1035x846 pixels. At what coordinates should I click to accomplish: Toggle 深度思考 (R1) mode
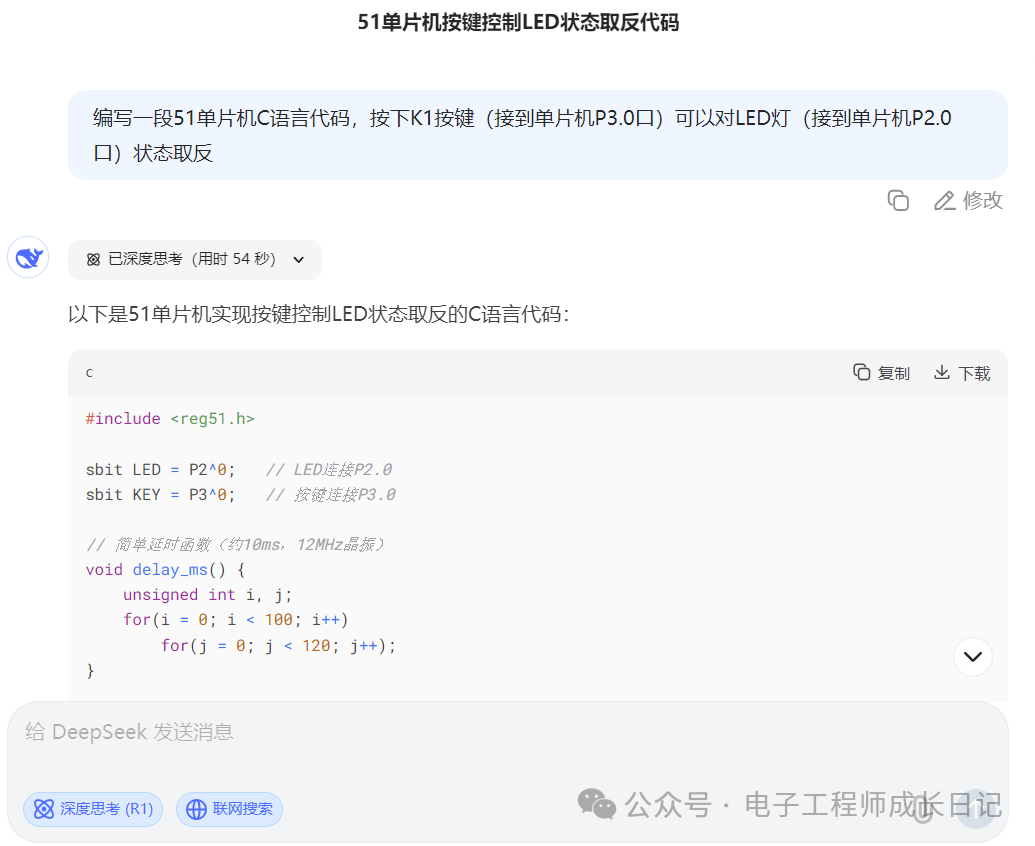click(x=93, y=809)
